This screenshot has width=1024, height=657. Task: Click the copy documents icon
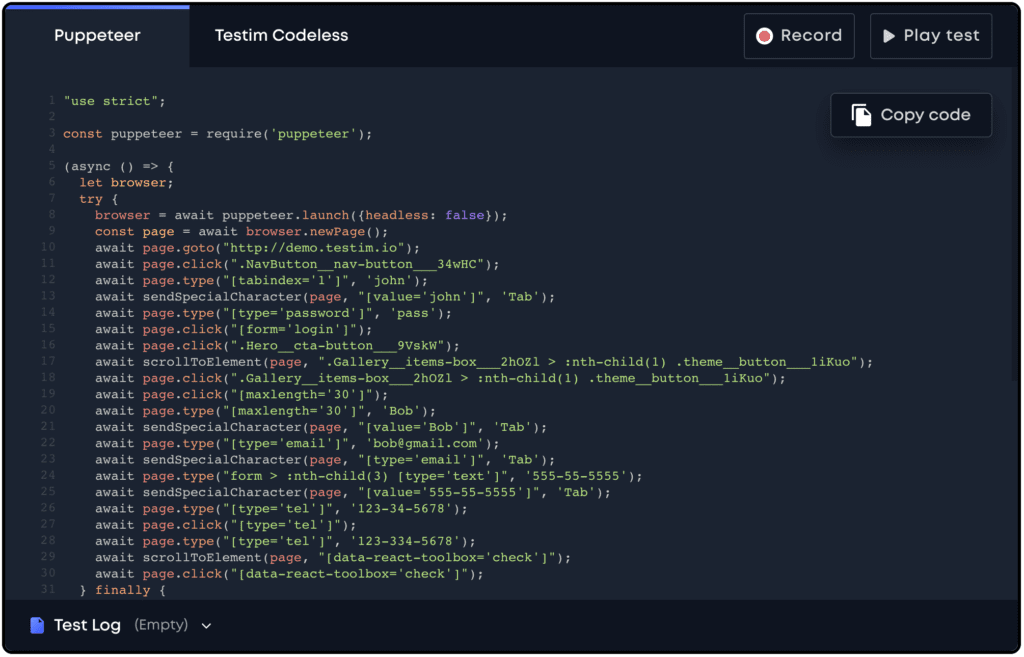click(861, 115)
